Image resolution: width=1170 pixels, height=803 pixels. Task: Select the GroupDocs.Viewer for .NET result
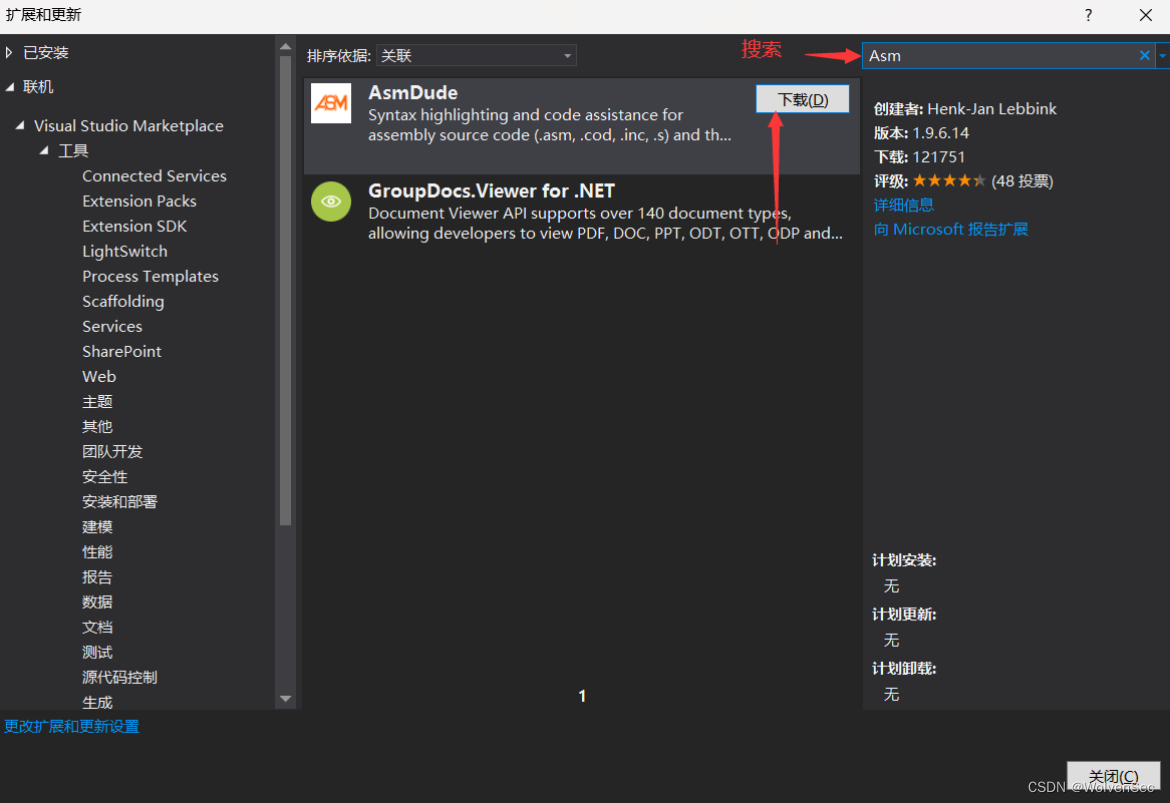581,212
